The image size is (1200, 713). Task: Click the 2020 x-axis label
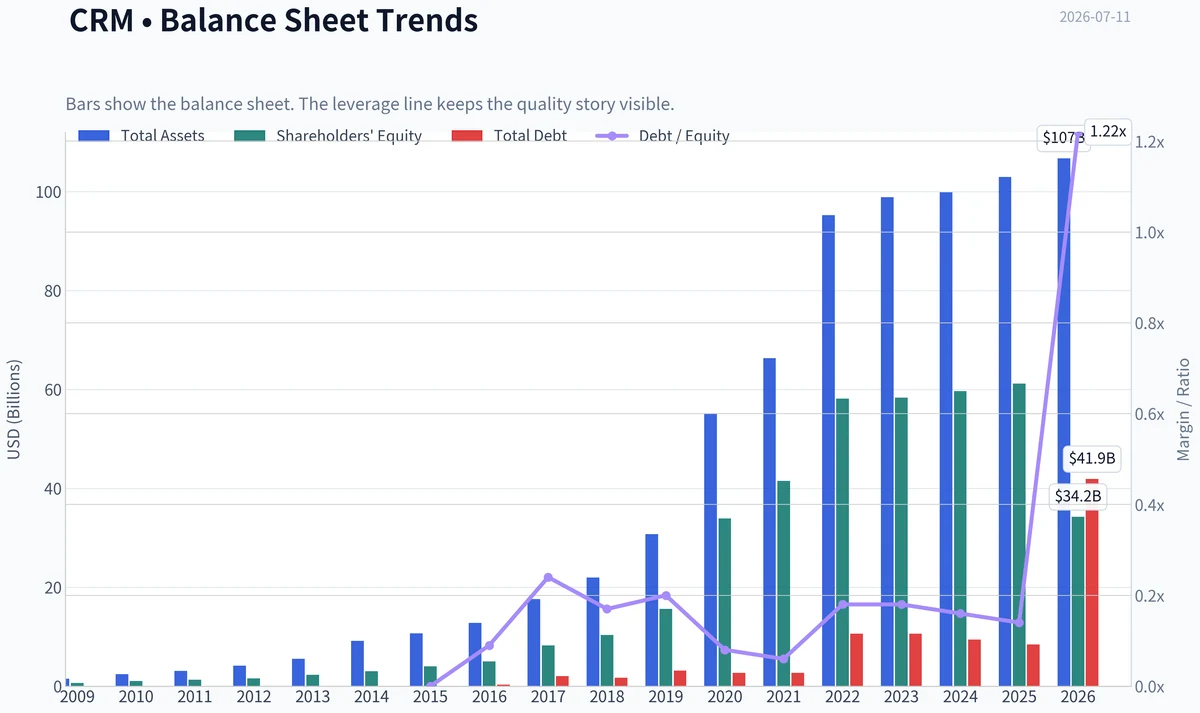724,696
